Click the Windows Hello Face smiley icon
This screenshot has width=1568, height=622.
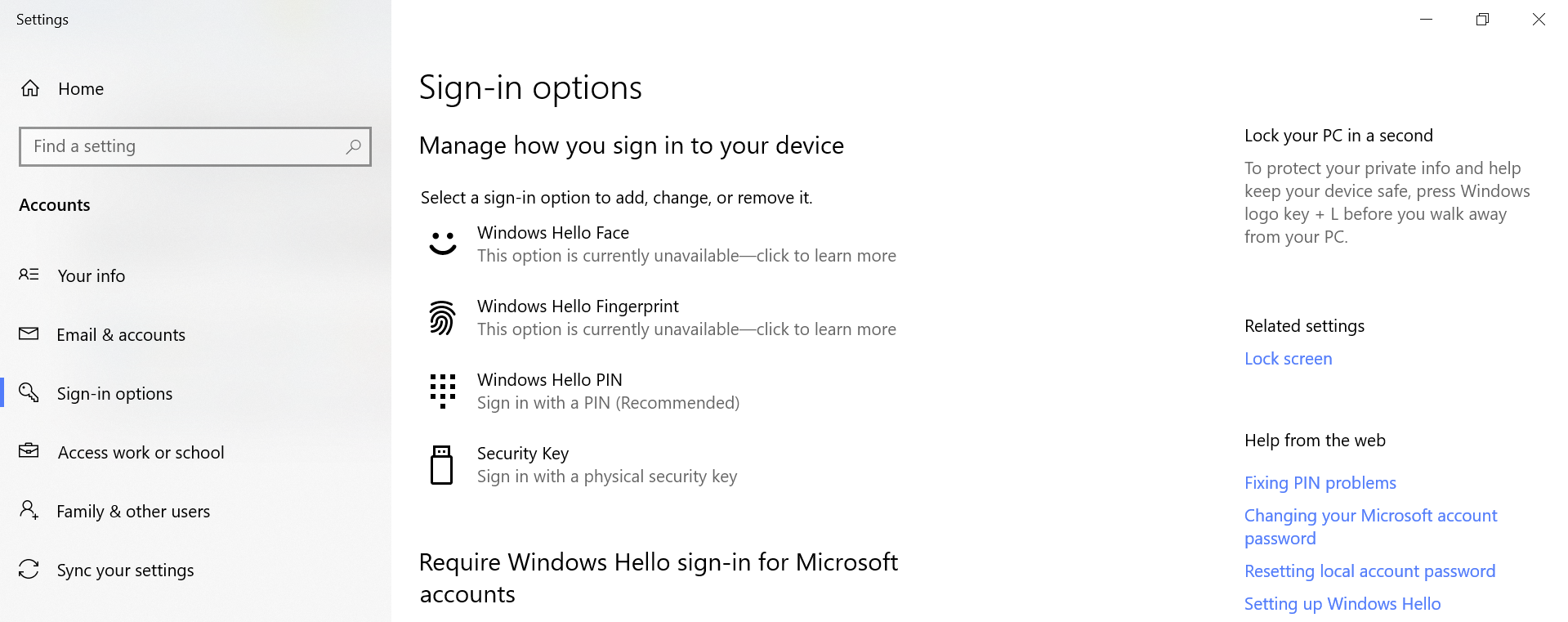pos(442,243)
